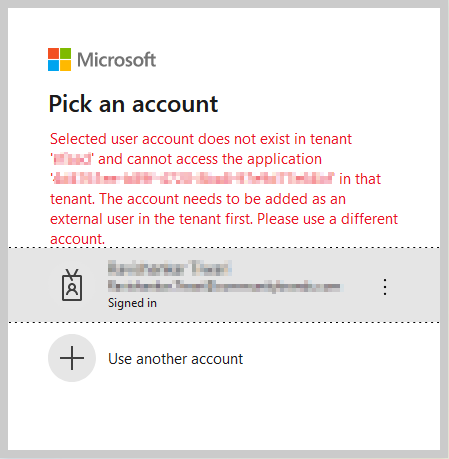This screenshot has width=449, height=459.
Task: Choose the signed-in account tile
Action: coord(224,285)
